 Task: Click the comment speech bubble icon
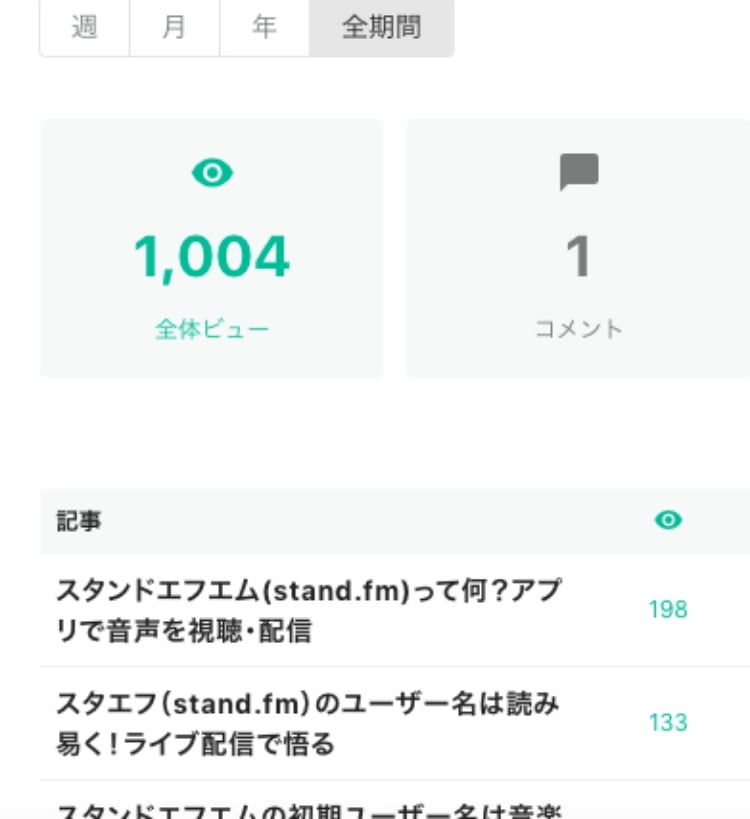tap(579, 173)
